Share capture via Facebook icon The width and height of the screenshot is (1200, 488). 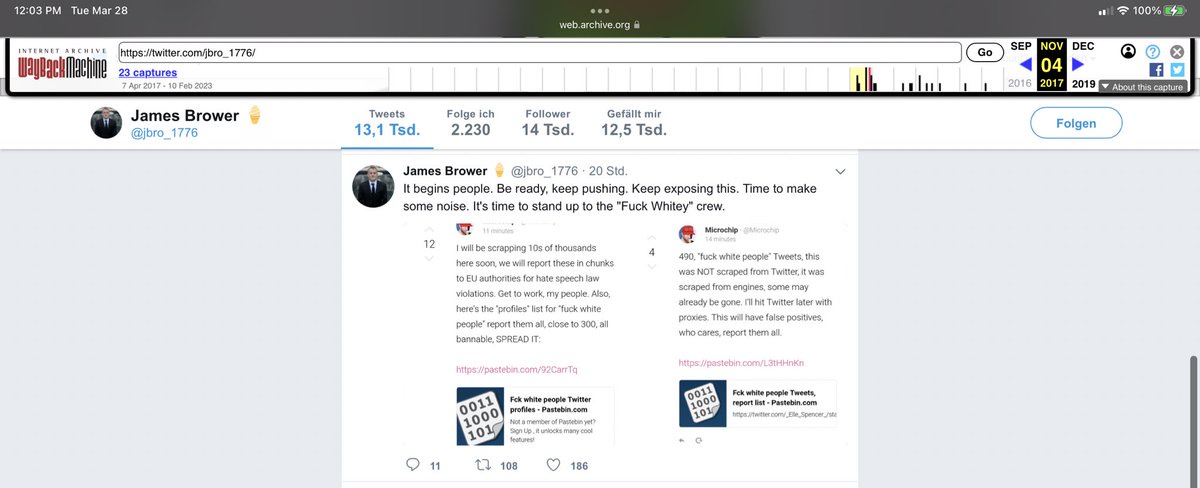point(1157,70)
